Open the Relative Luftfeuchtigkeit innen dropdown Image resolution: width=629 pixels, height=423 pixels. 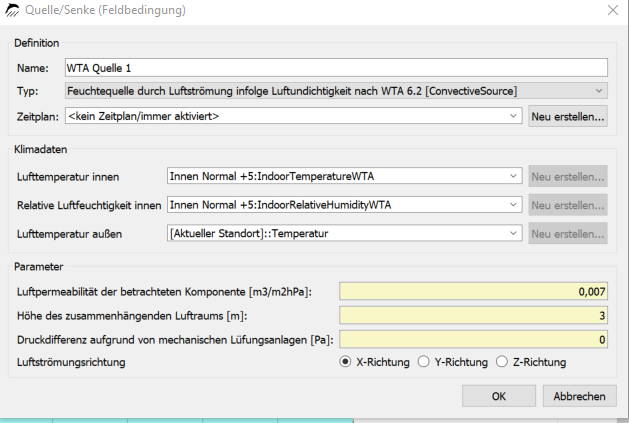coord(345,205)
